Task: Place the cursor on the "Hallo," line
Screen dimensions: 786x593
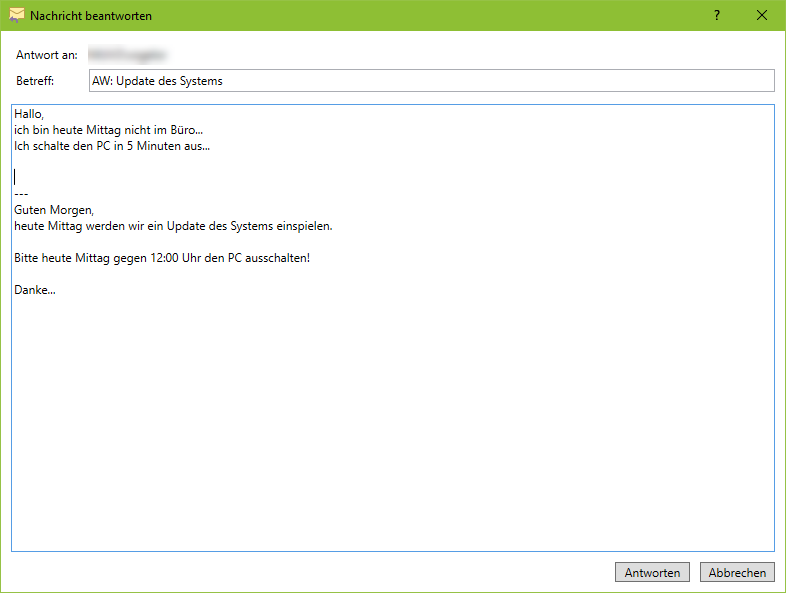Action: [30, 114]
